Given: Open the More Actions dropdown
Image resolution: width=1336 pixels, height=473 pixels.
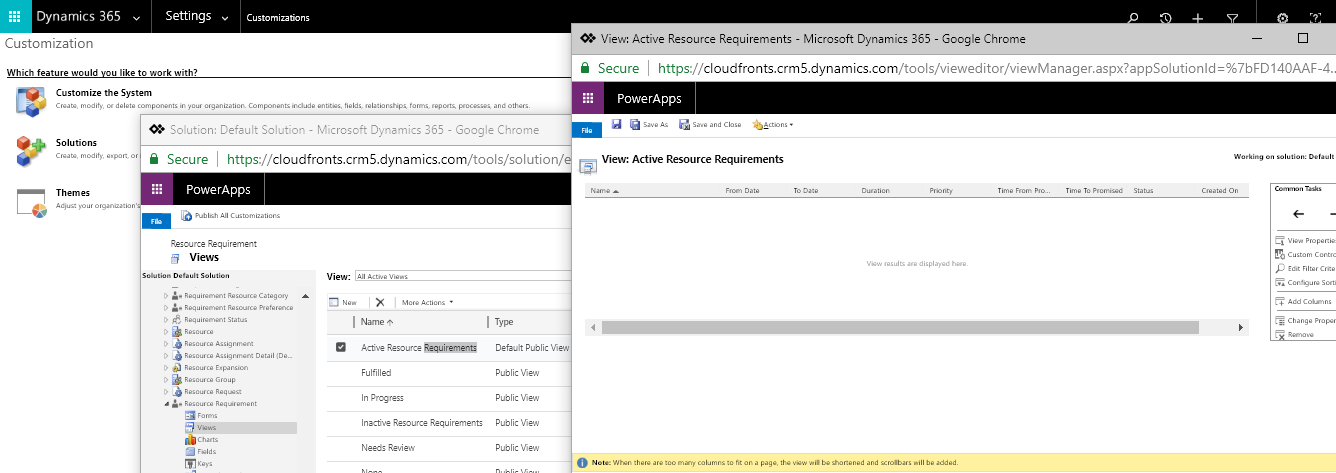Looking at the screenshot, I should 427,302.
